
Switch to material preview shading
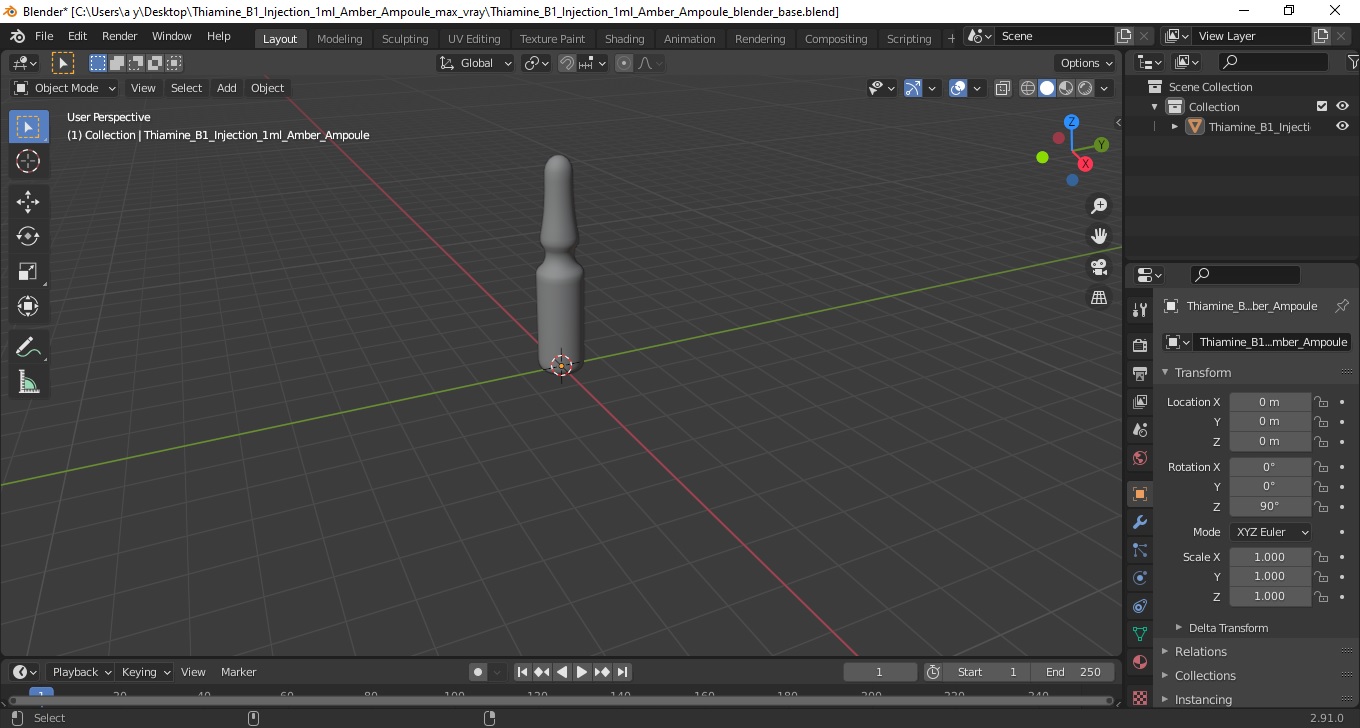[1066, 88]
